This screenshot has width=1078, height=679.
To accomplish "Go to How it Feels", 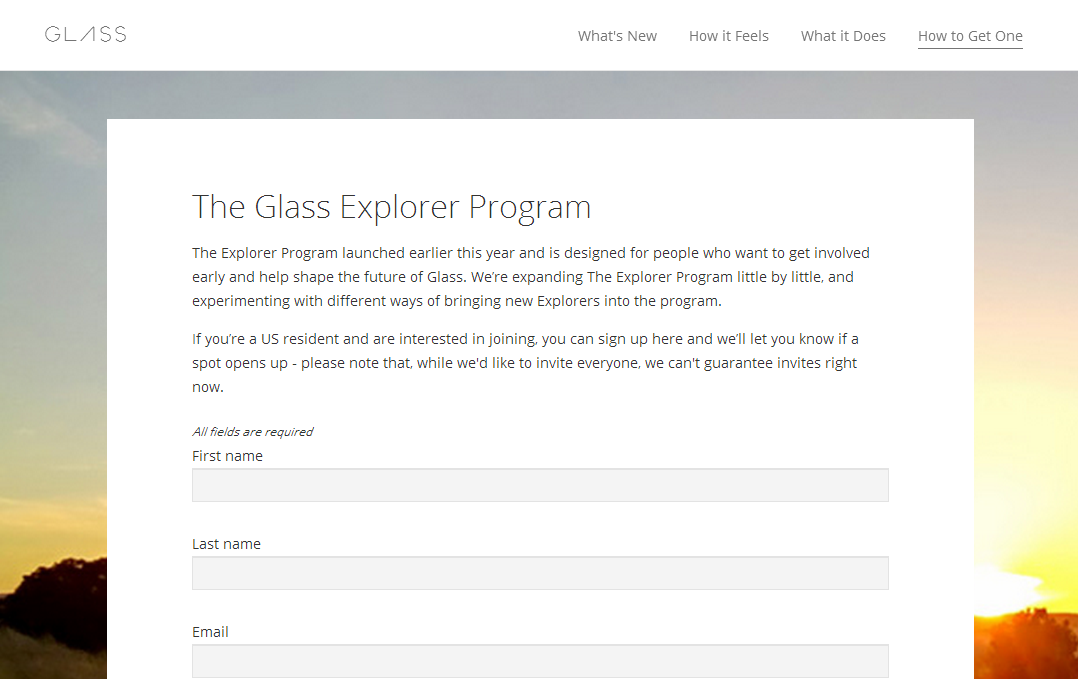I will pyautogui.click(x=729, y=36).
